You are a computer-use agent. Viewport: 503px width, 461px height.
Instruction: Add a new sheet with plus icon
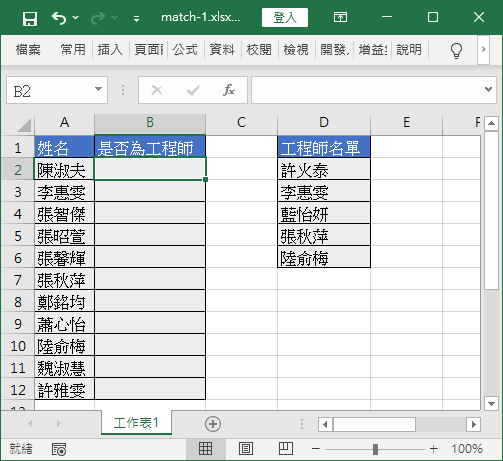(x=213, y=424)
